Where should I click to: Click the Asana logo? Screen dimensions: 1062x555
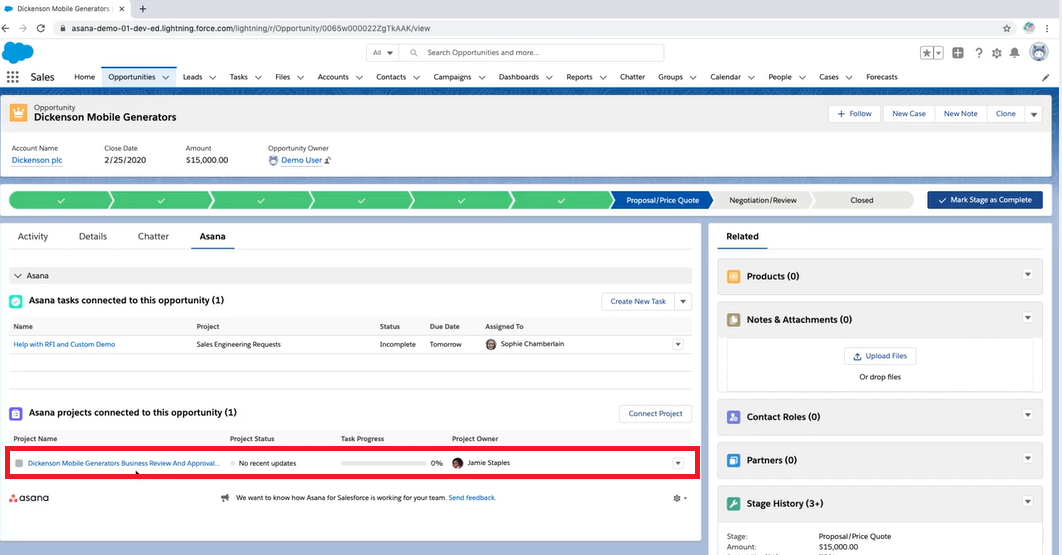click(28, 498)
